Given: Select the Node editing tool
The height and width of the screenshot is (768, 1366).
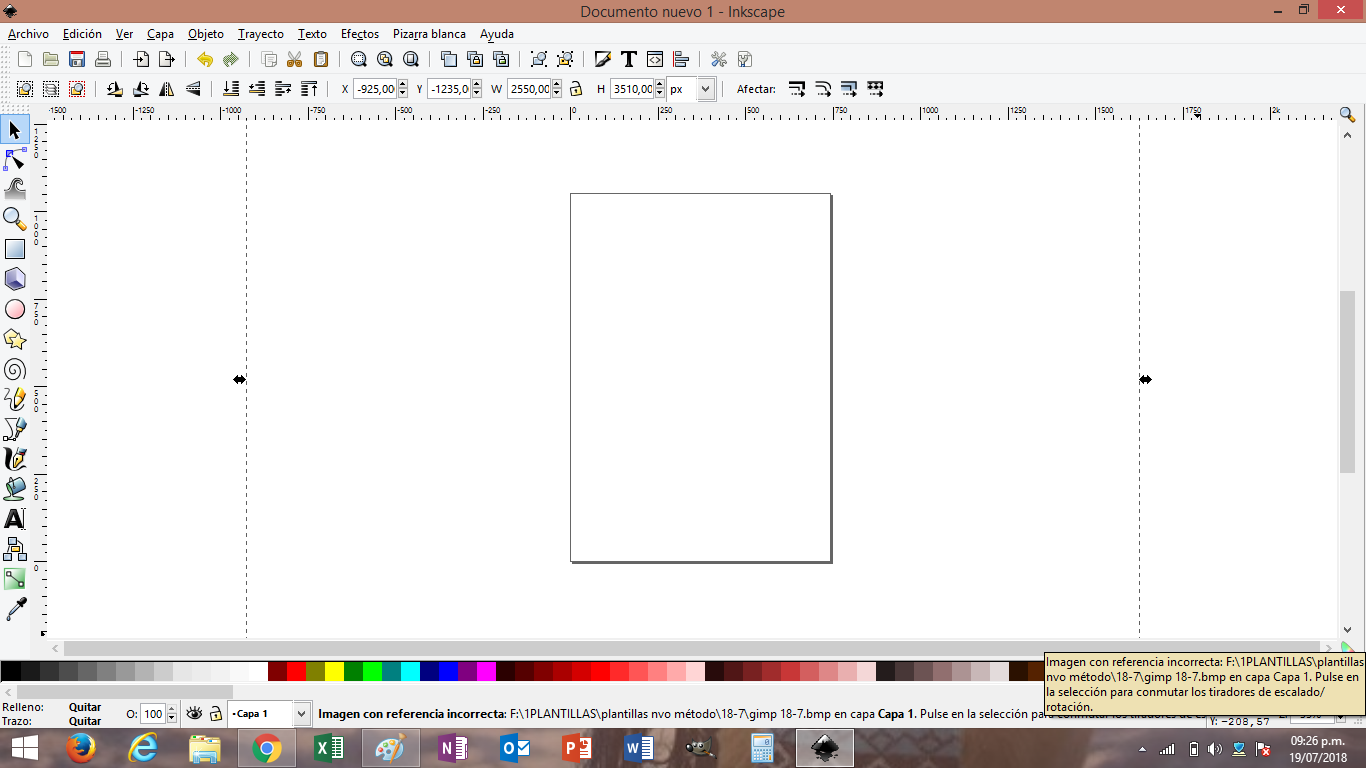Looking at the screenshot, I should tap(15, 160).
